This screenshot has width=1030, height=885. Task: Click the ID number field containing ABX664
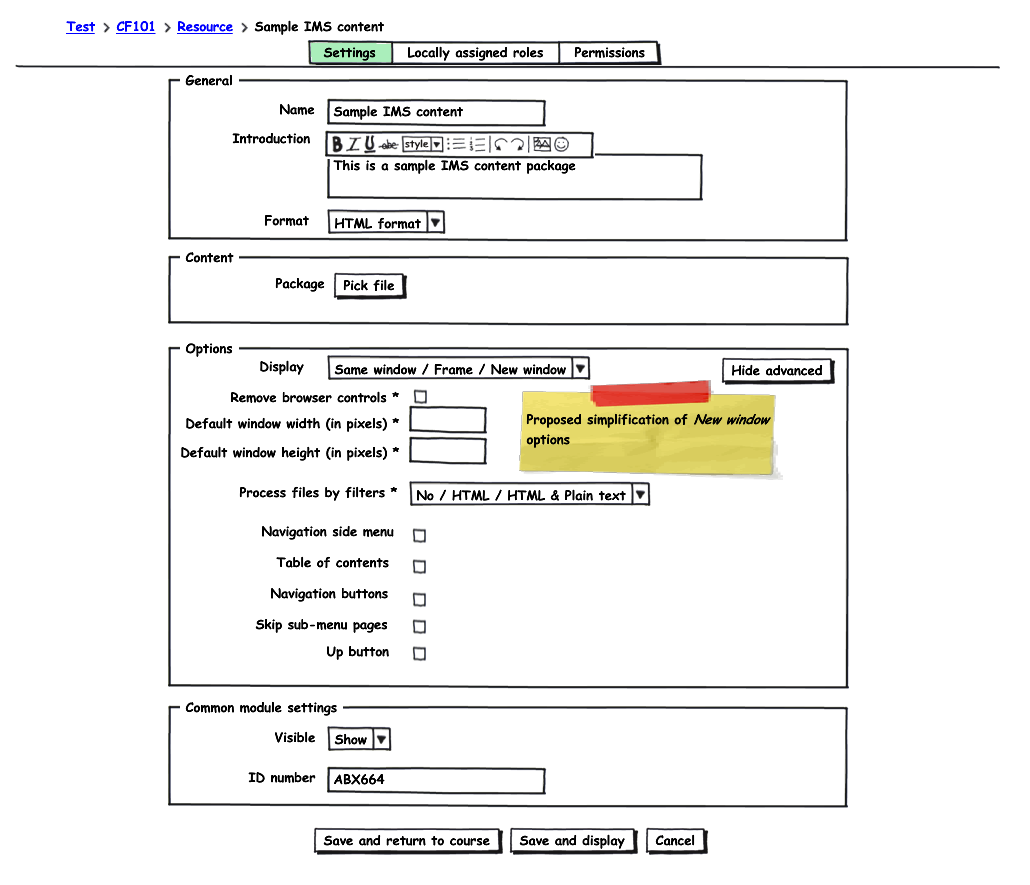pos(436,780)
